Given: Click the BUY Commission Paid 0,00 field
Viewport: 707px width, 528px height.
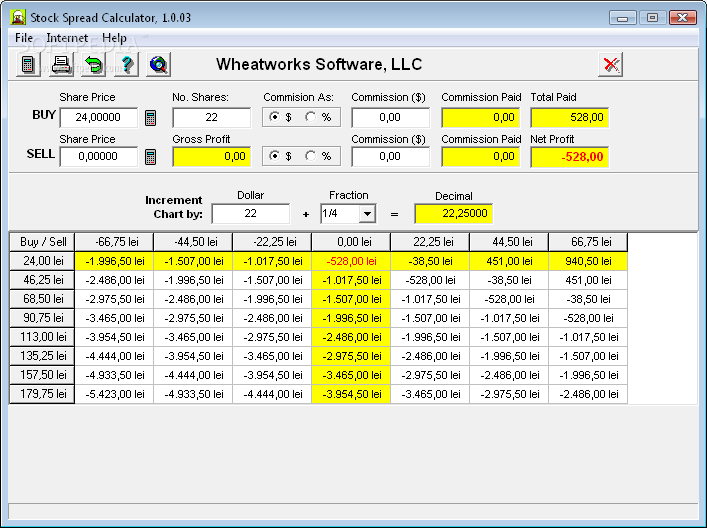Looking at the screenshot, I should [481, 117].
